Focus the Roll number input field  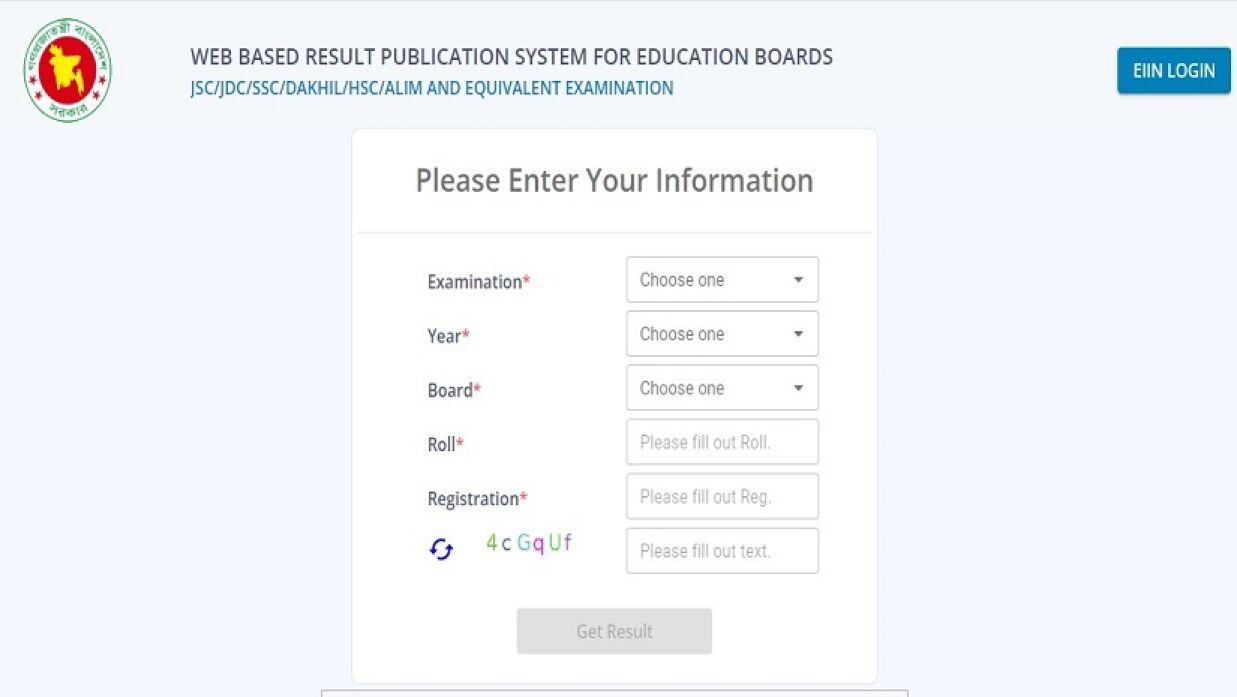tap(722, 442)
